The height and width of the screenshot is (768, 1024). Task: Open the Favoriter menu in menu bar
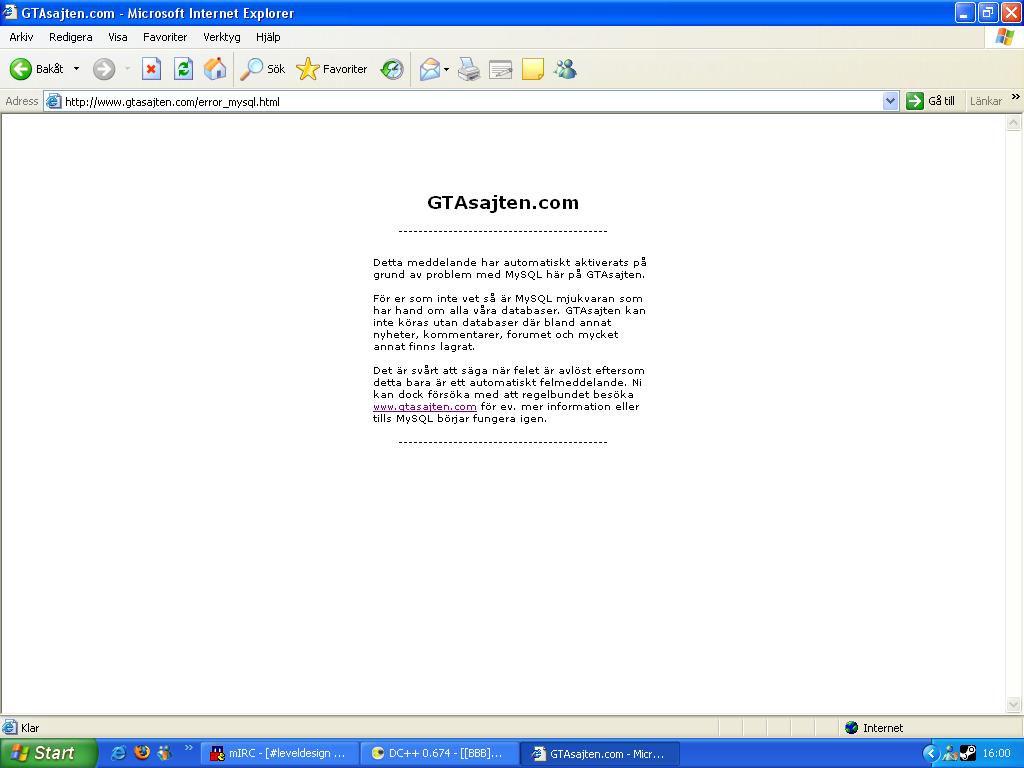pos(165,37)
